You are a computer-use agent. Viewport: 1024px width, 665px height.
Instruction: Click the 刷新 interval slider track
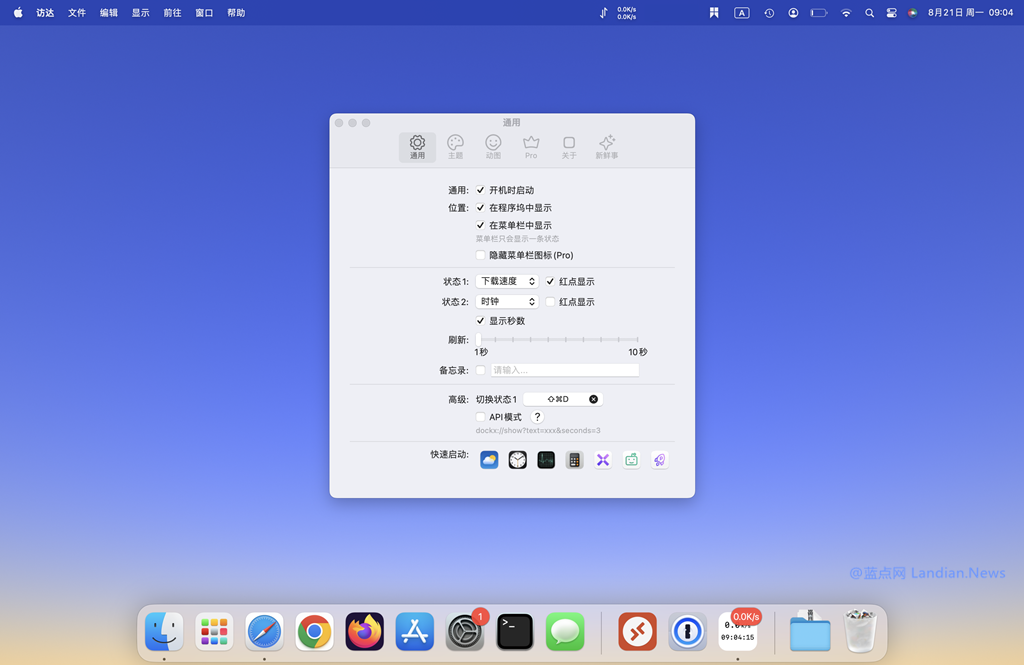tap(557, 340)
